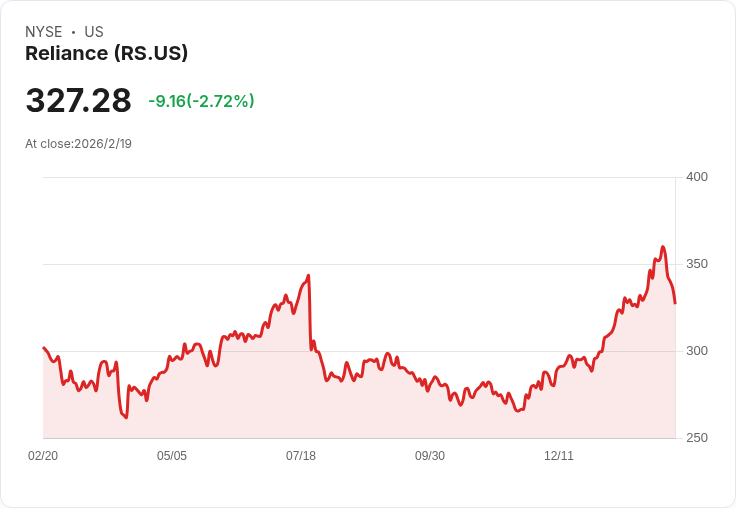Screen dimensions: 736x508
Task: Click the 400 y-axis label
Action: pos(697,177)
